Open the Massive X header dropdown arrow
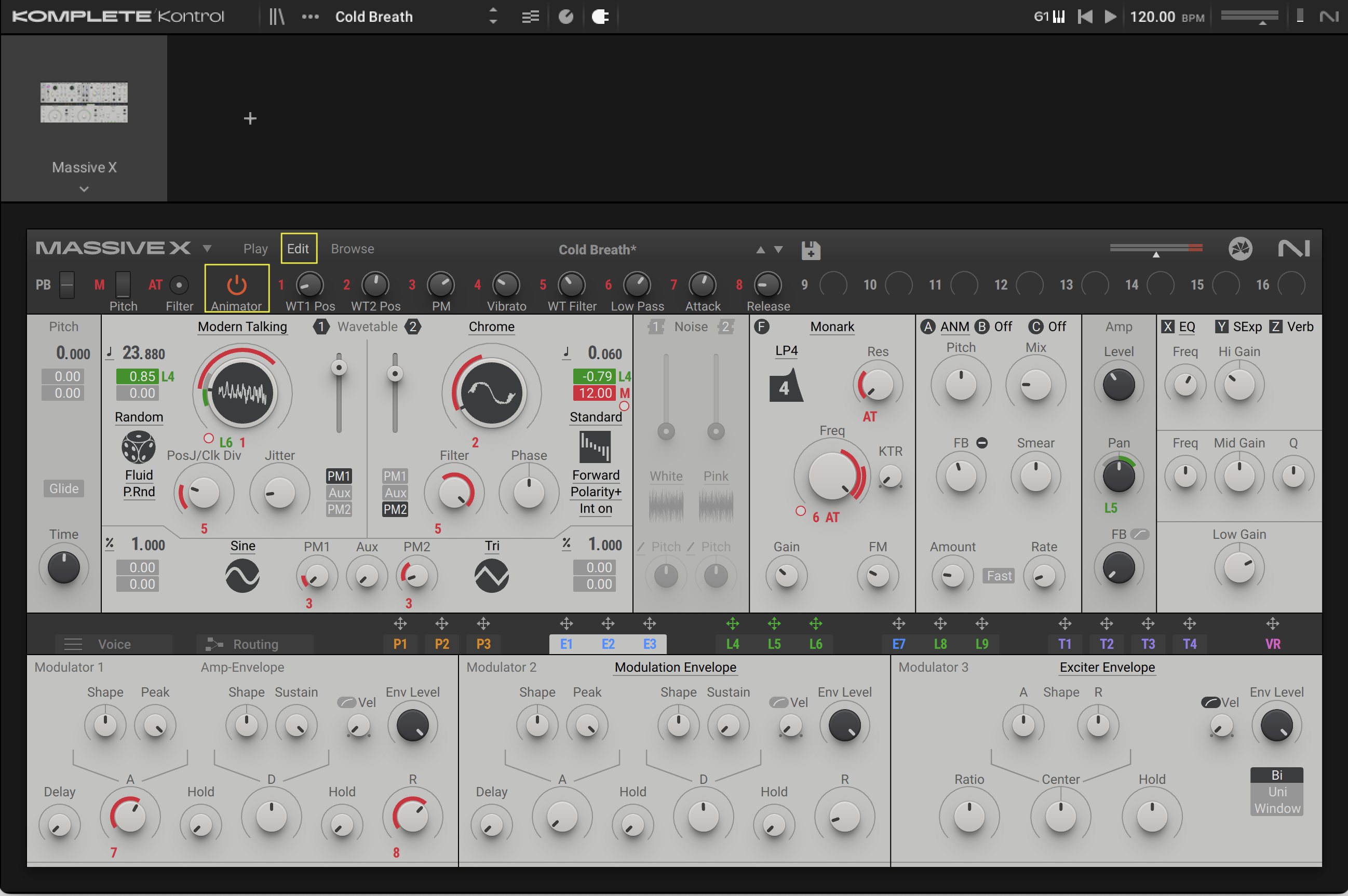The image size is (1348, 896). [x=207, y=249]
